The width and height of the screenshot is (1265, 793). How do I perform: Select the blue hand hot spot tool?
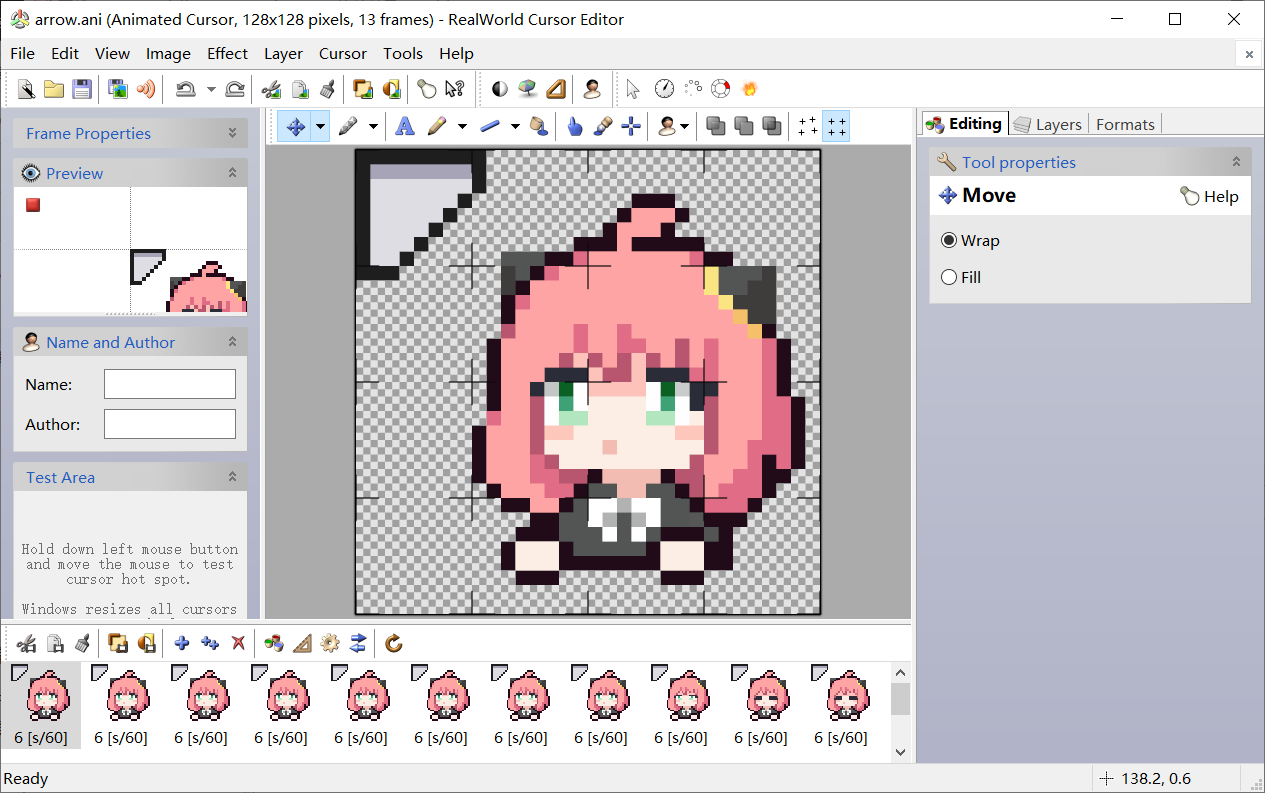pyautogui.click(x=574, y=126)
